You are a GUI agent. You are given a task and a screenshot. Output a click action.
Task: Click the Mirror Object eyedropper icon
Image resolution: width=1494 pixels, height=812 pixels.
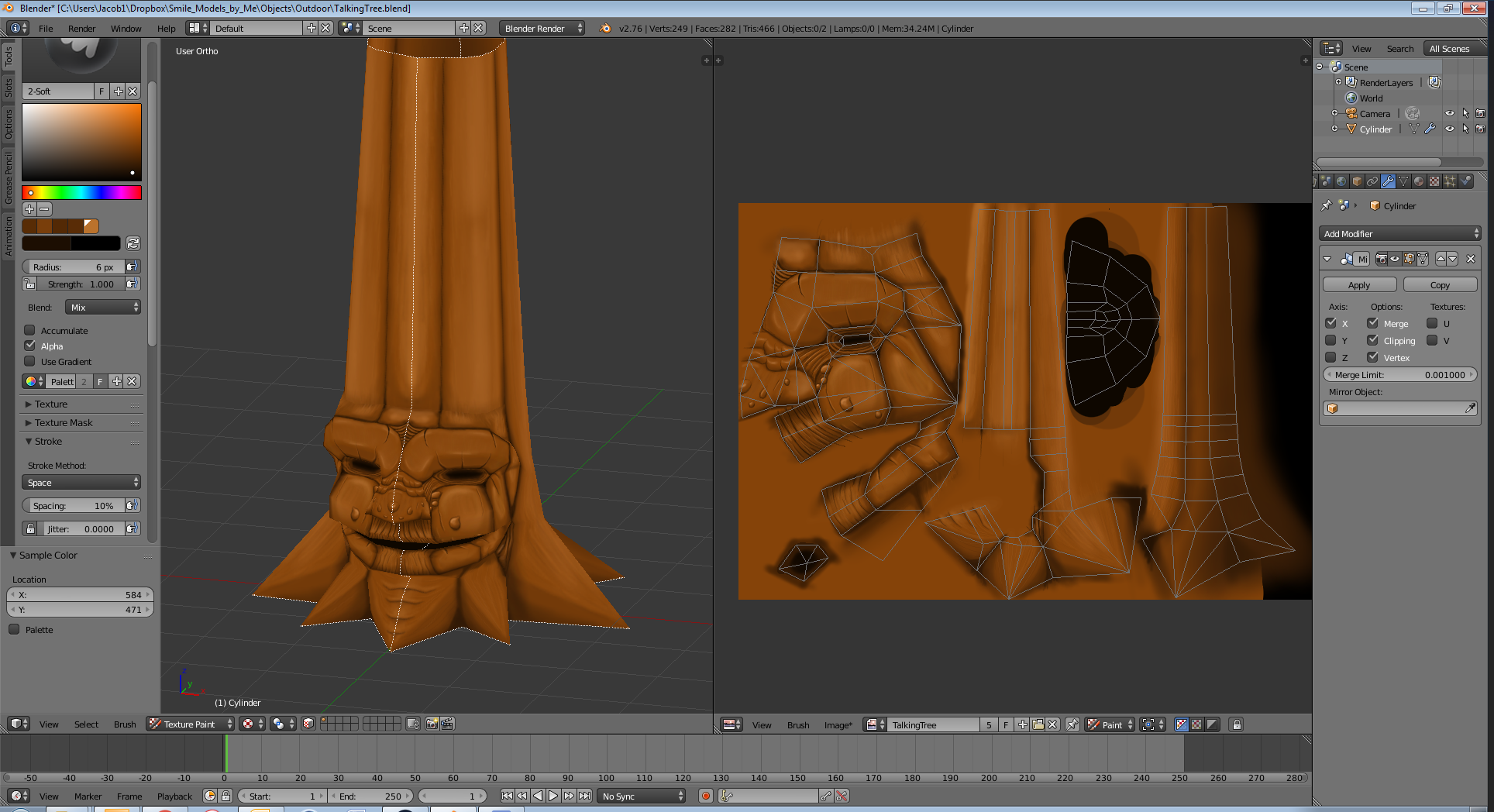pos(1470,408)
